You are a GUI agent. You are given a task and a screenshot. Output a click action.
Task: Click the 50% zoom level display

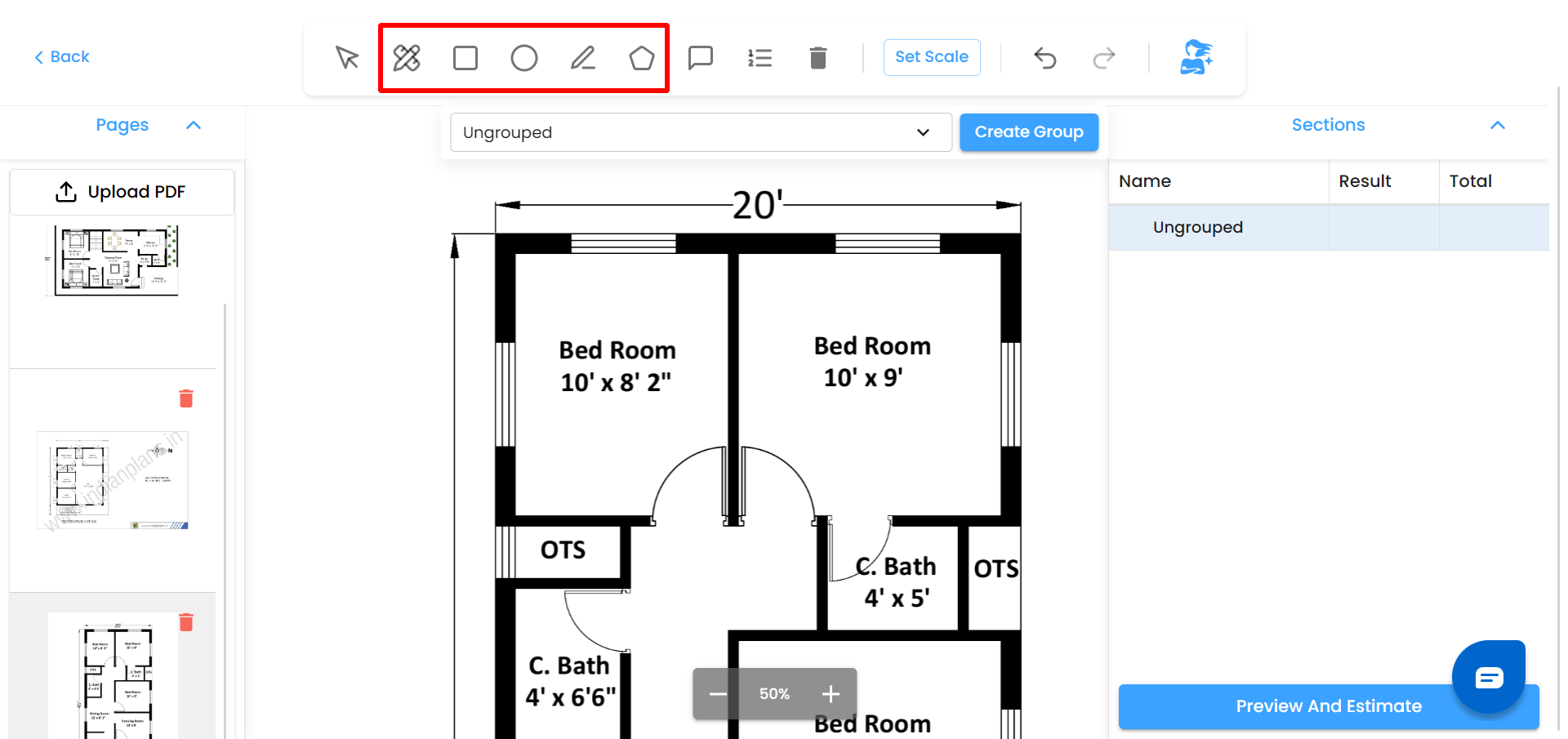point(774,694)
